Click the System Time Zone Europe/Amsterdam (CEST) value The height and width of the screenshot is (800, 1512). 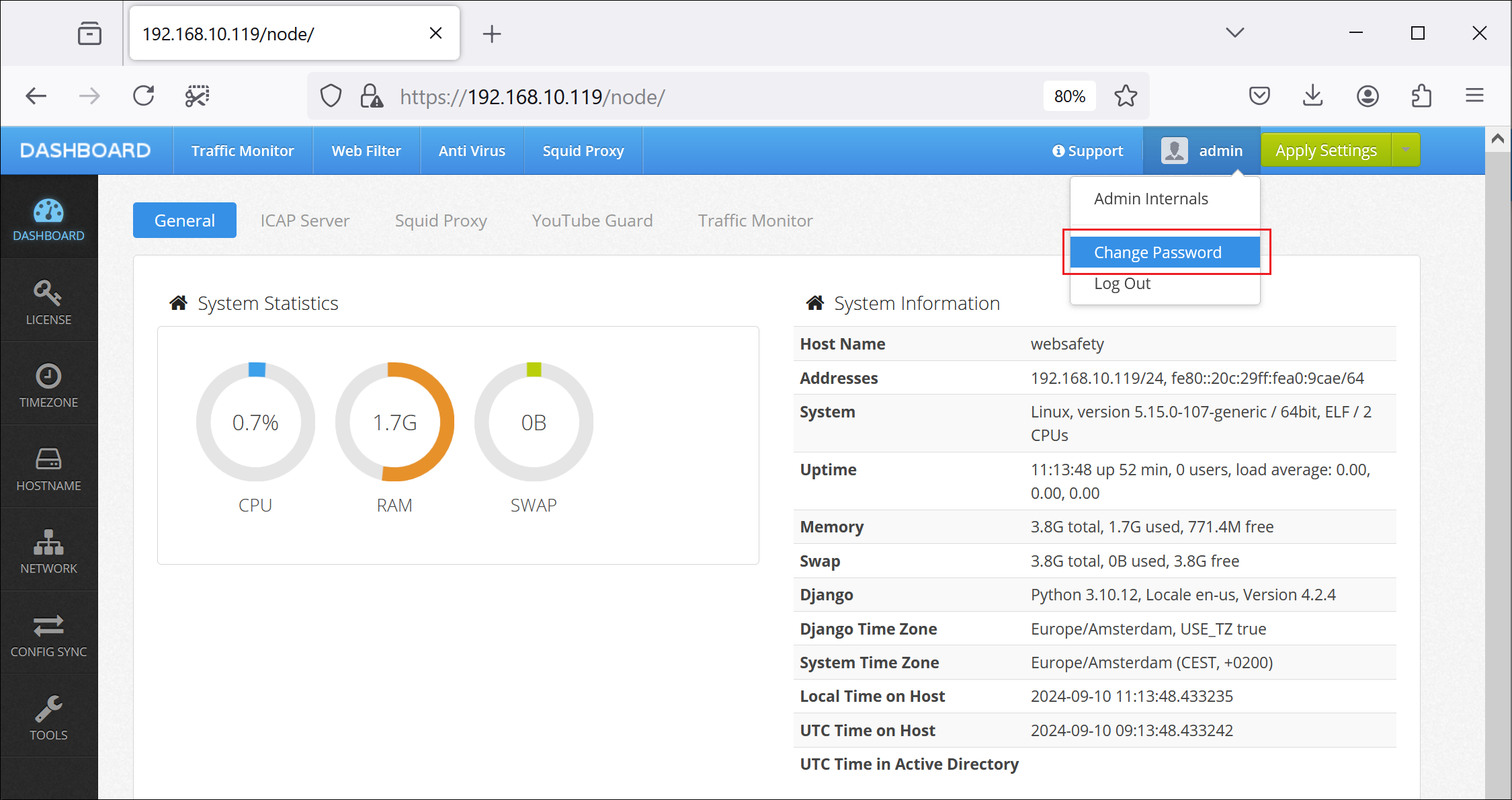1152,662
